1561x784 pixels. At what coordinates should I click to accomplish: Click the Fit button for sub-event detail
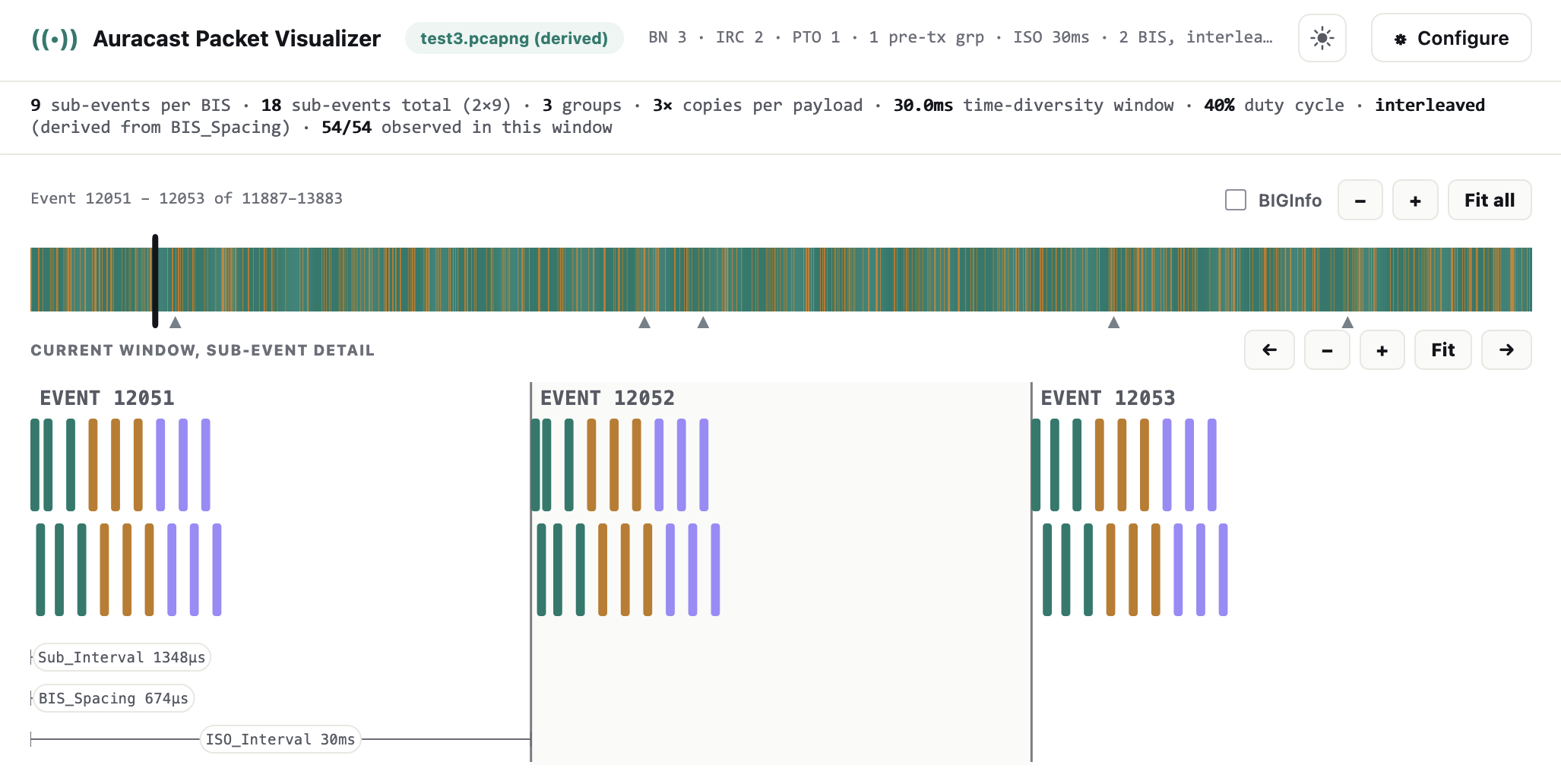point(1442,350)
